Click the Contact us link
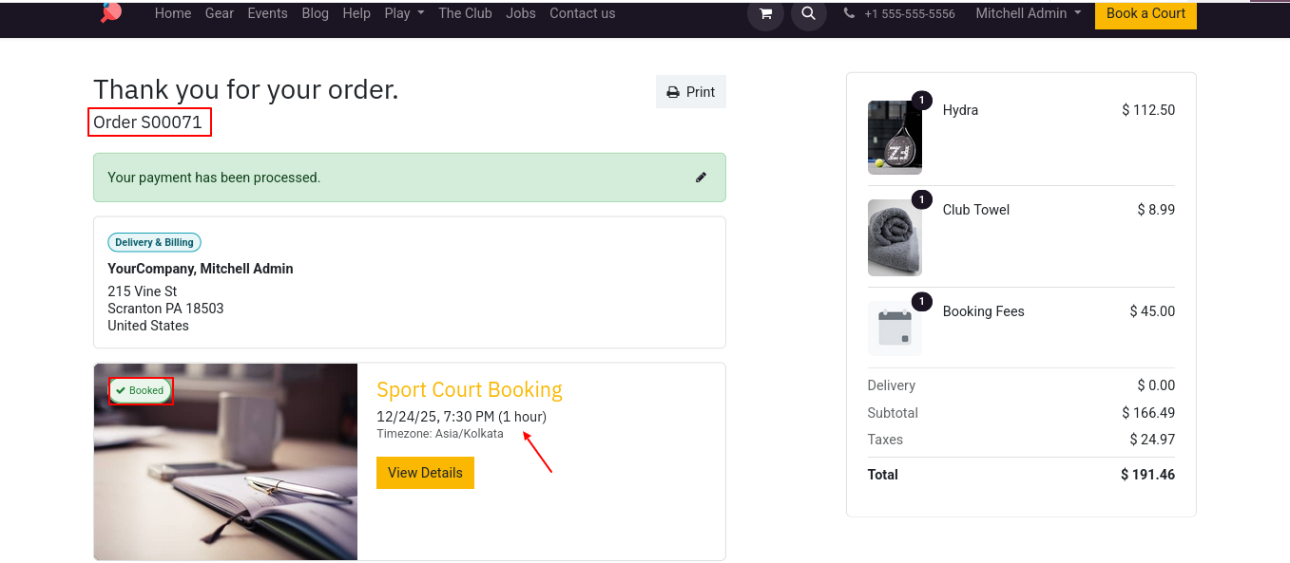This screenshot has height=563, width=1290. (x=582, y=13)
